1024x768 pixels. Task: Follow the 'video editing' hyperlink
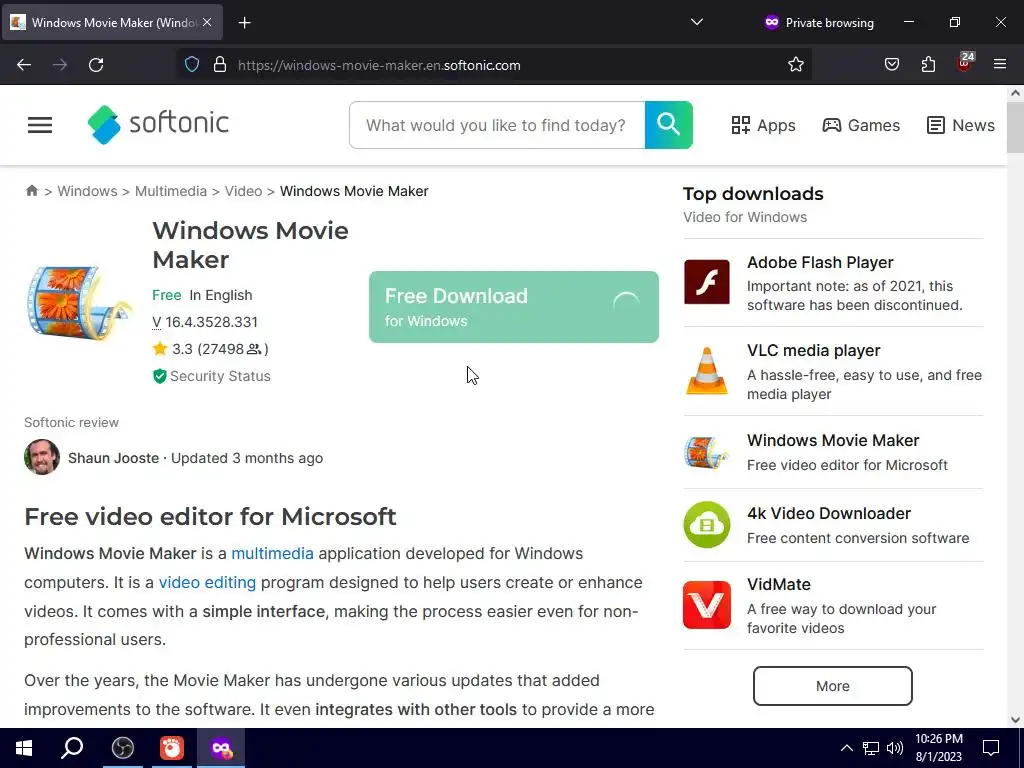[x=207, y=583]
